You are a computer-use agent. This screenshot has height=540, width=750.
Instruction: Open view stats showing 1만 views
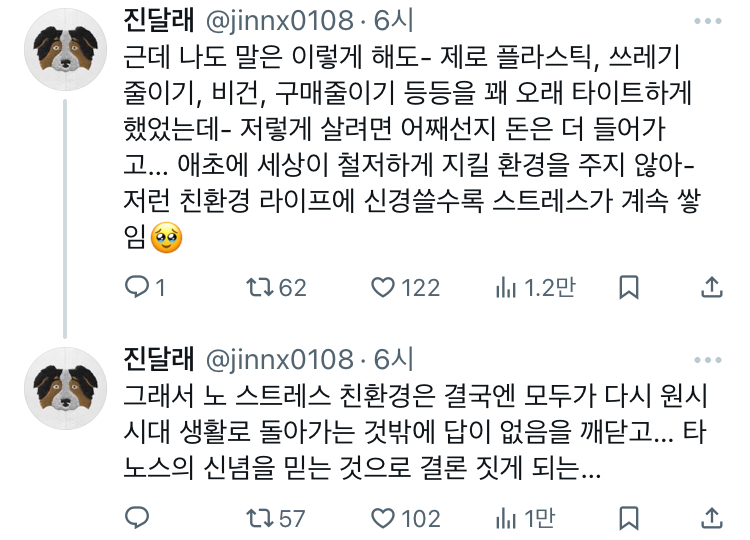pos(506,518)
